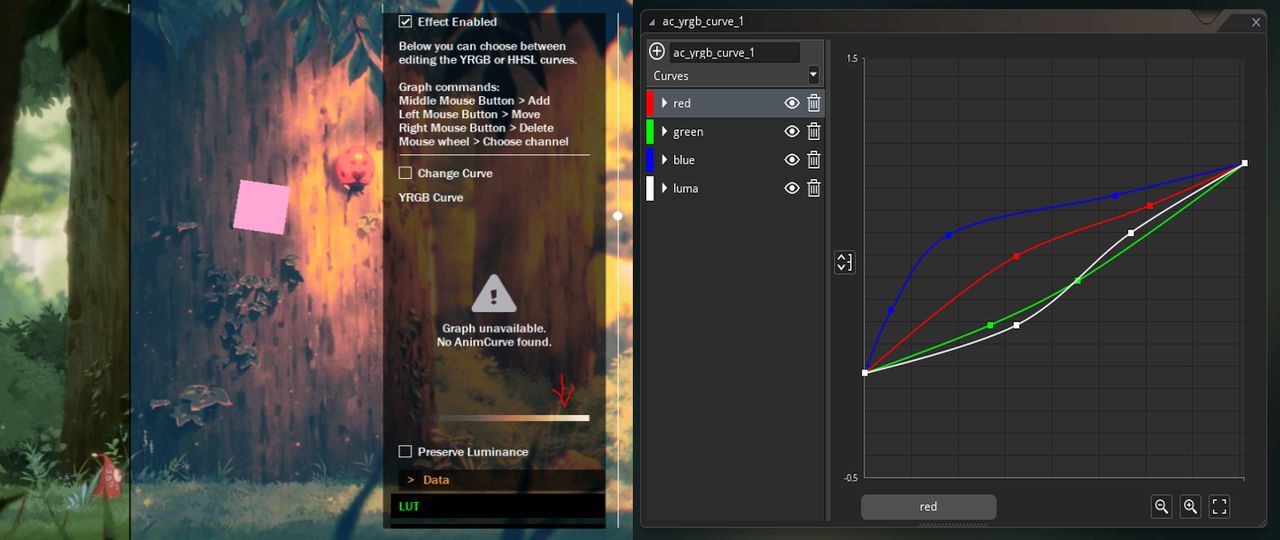Toggle visibility of the luma channel
Image resolution: width=1280 pixels, height=540 pixels.
(792, 188)
